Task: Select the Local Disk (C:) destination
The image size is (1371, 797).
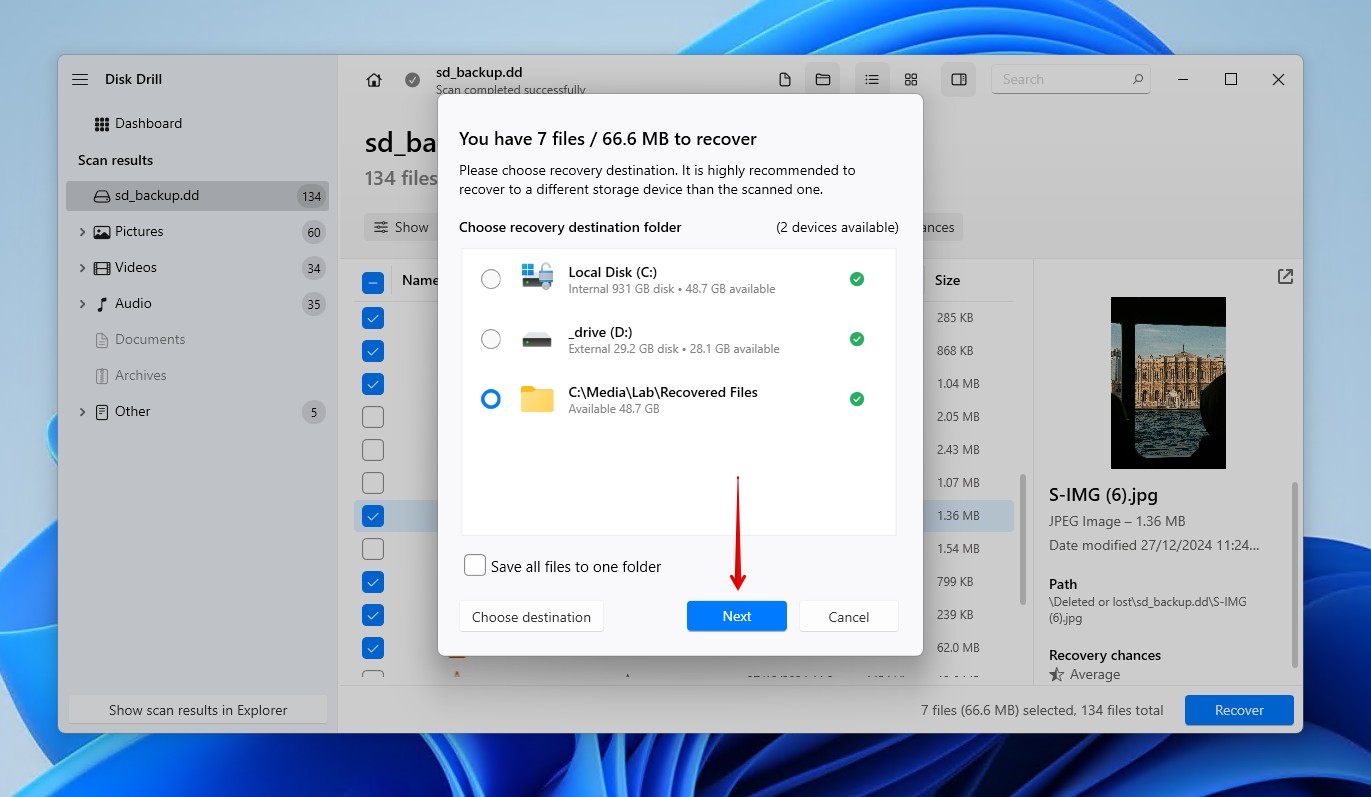Action: (x=491, y=279)
